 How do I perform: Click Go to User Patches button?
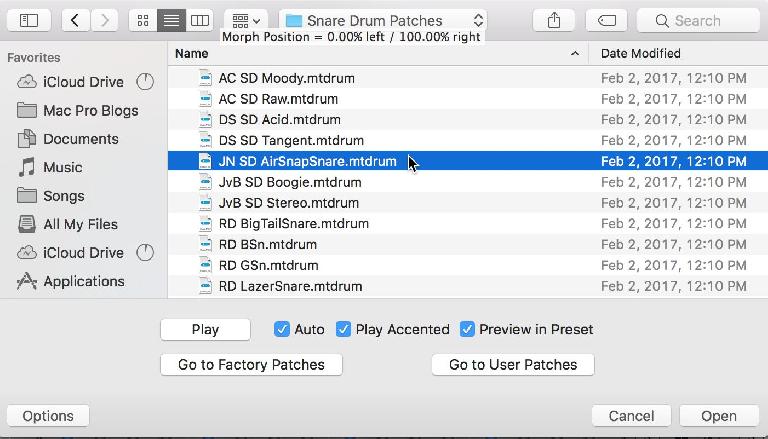513,365
